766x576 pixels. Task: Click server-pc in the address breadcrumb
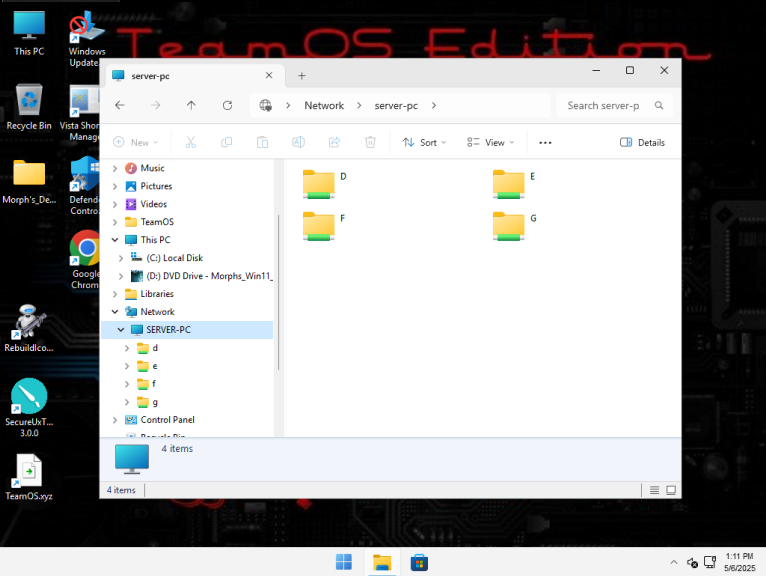(396, 106)
